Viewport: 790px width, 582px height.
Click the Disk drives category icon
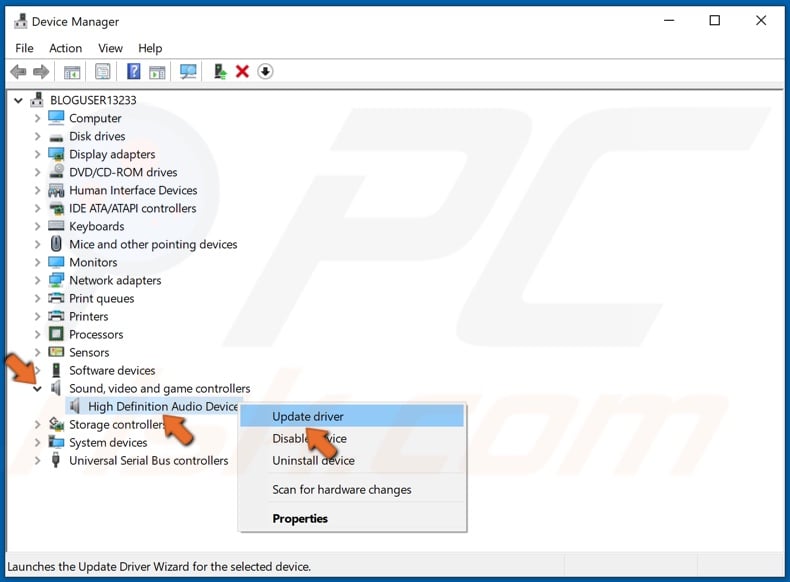pos(56,137)
